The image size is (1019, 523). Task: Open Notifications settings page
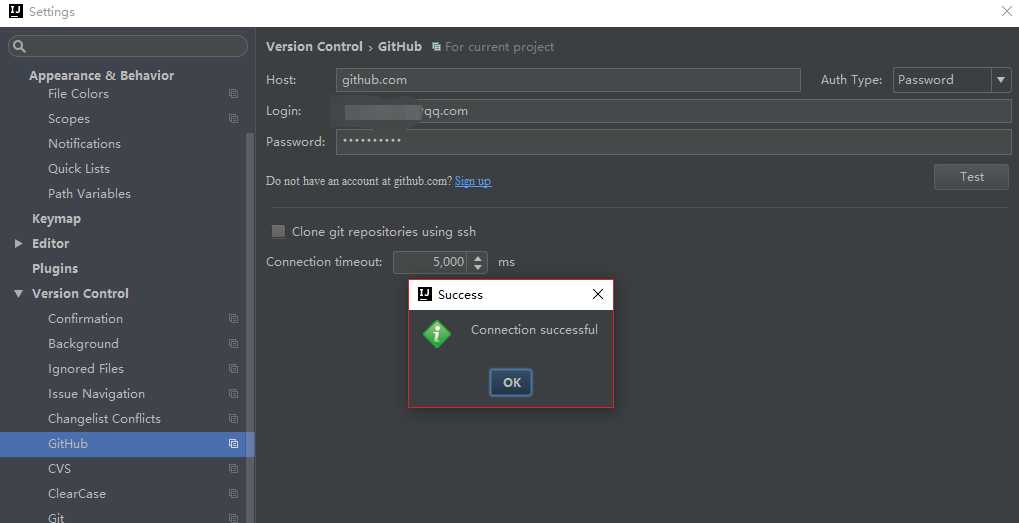(84, 144)
